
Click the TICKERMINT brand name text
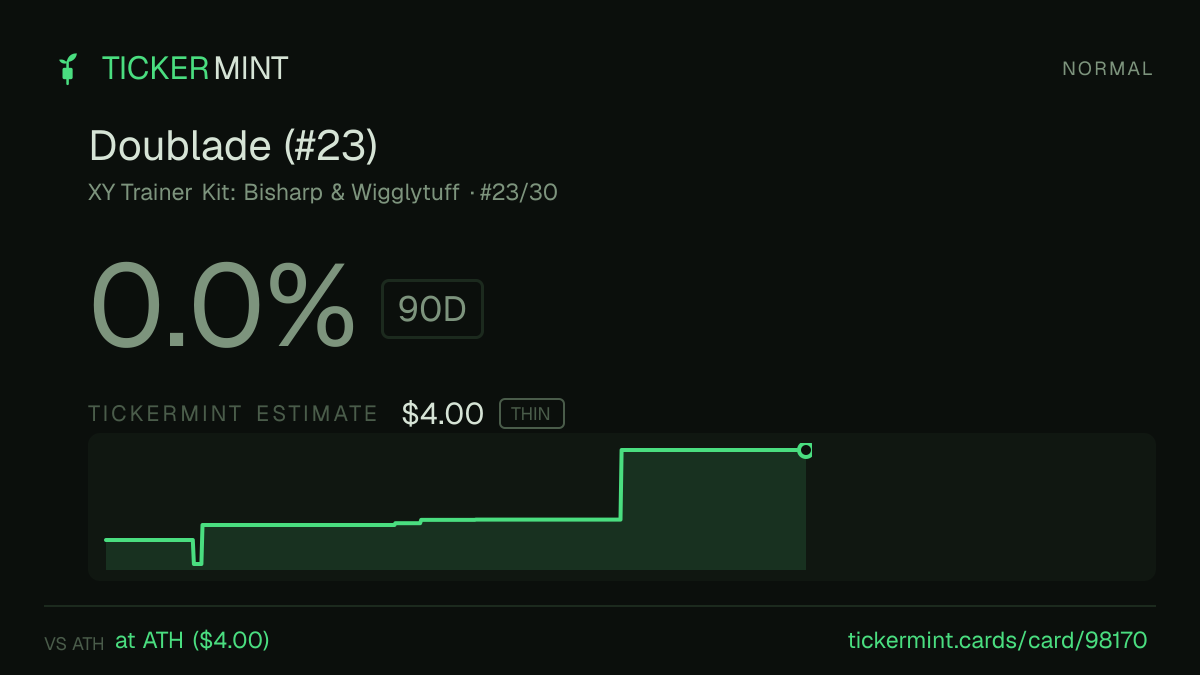[195, 68]
